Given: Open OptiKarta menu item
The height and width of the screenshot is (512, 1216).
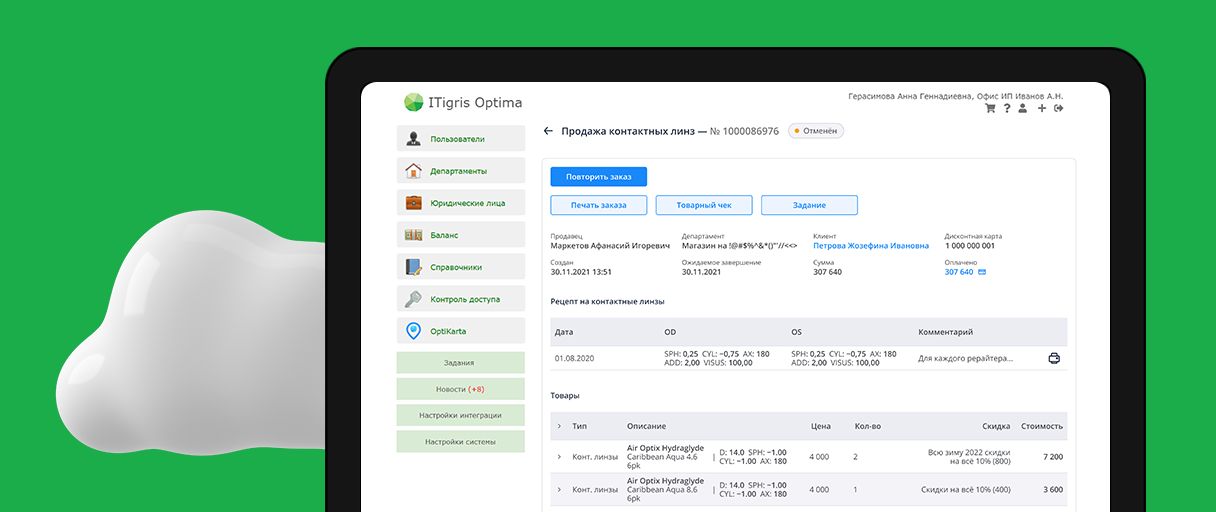Looking at the screenshot, I should pyautogui.click(x=461, y=331).
